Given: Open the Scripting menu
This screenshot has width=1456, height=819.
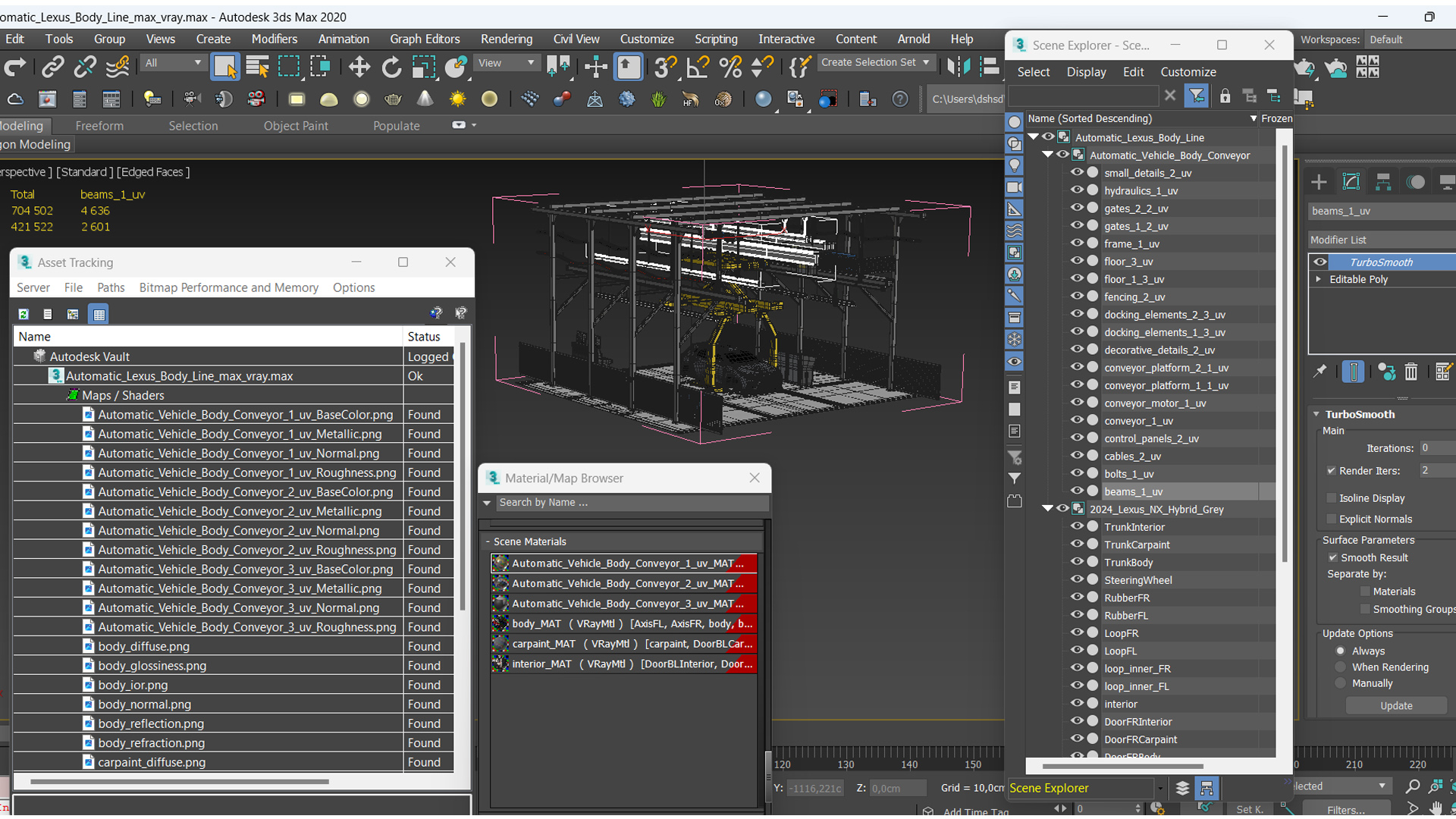Looking at the screenshot, I should [715, 39].
